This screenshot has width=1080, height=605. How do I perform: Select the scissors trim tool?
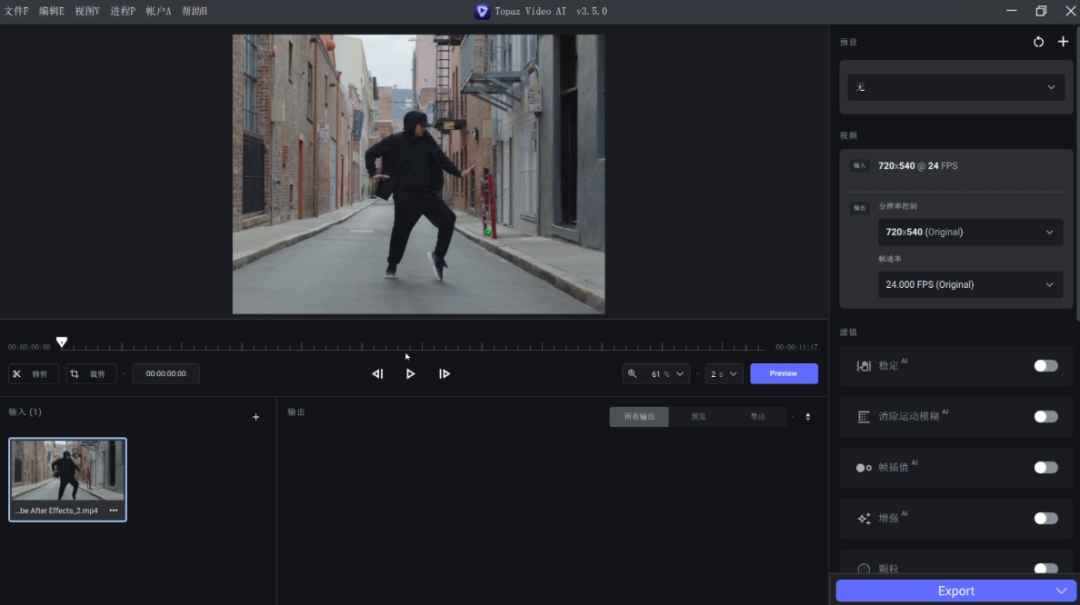click(33, 374)
